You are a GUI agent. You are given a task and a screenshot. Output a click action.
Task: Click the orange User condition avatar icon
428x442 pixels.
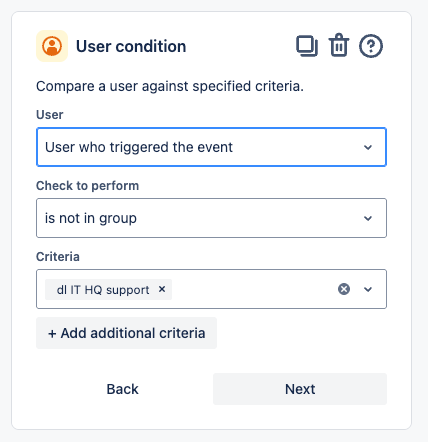[52, 46]
